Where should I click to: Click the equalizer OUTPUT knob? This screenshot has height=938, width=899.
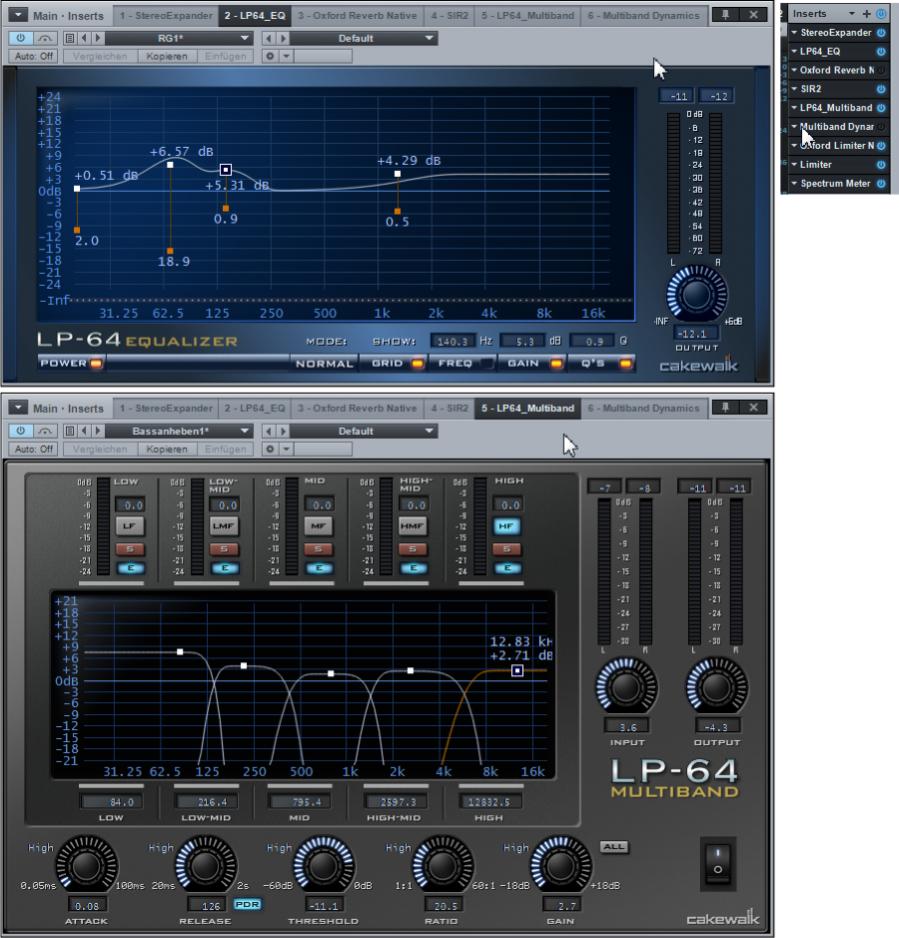point(696,295)
